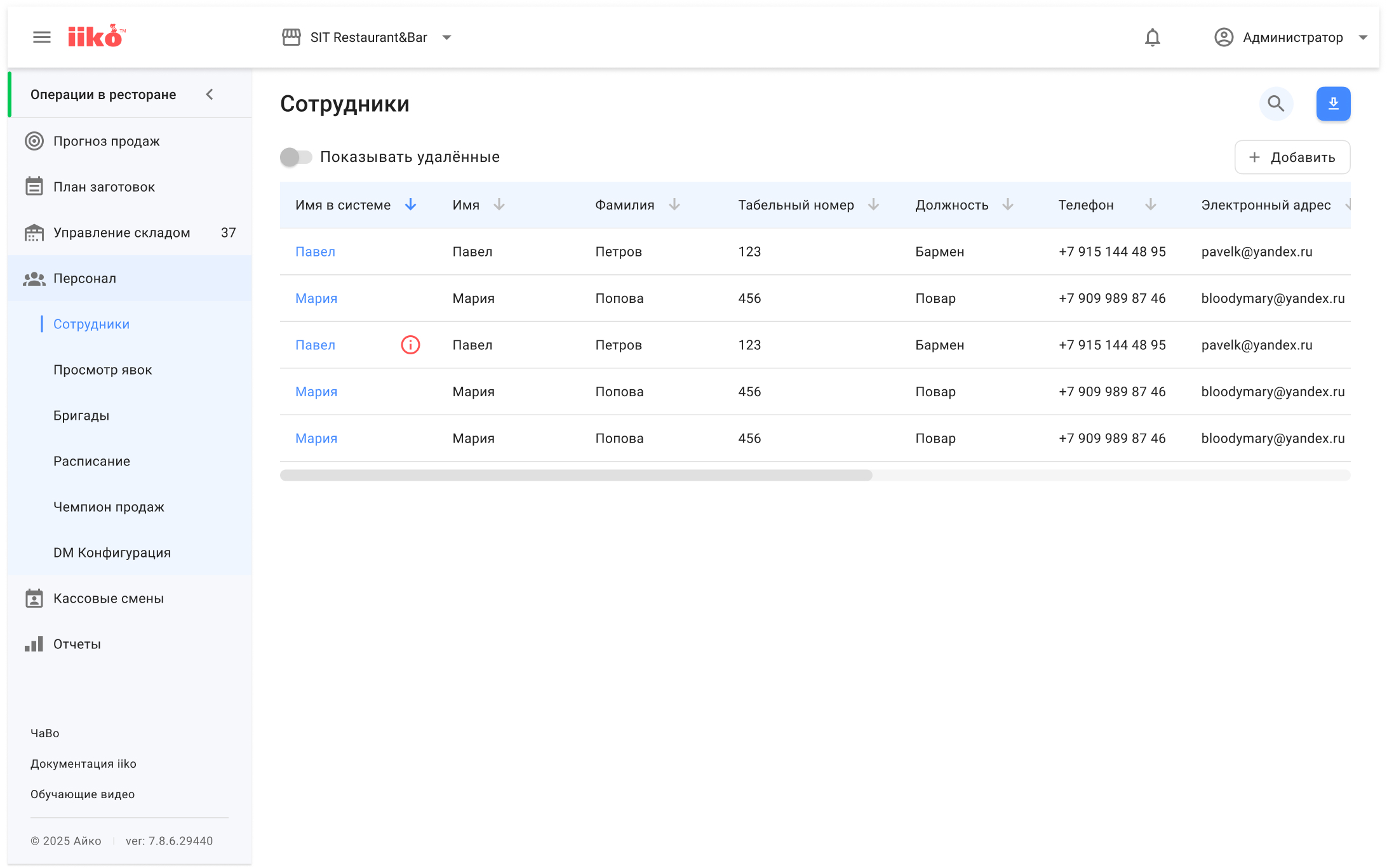Image resolution: width=1387 pixels, height=868 pixels.
Task: Sort by Фамилия column arrow
Action: coord(674,204)
